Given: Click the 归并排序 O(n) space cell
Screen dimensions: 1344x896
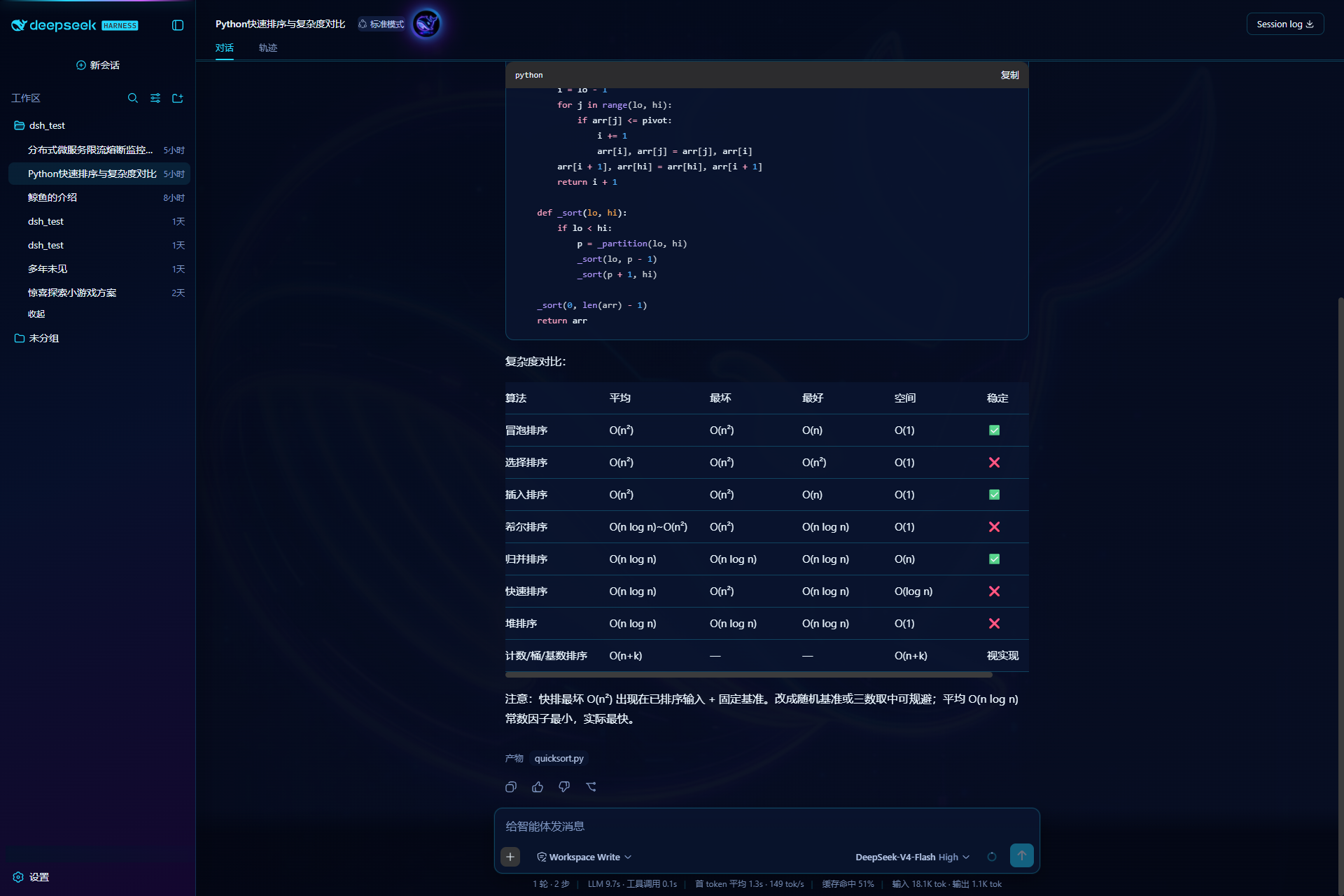Looking at the screenshot, I should coord(904,559).
